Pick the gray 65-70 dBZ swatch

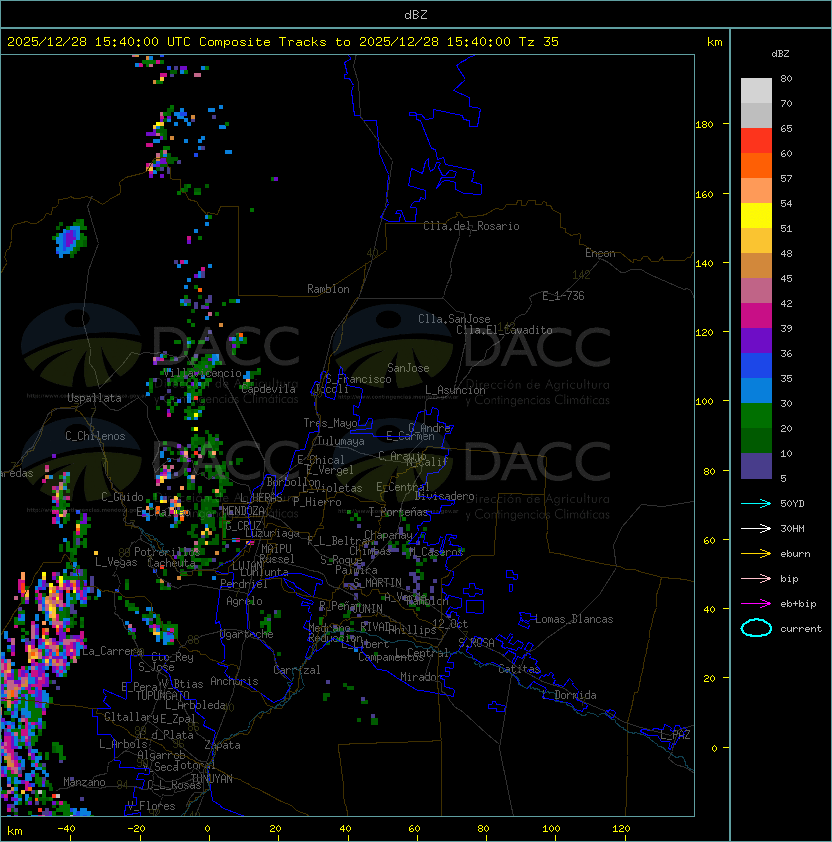tap(756, 115)
